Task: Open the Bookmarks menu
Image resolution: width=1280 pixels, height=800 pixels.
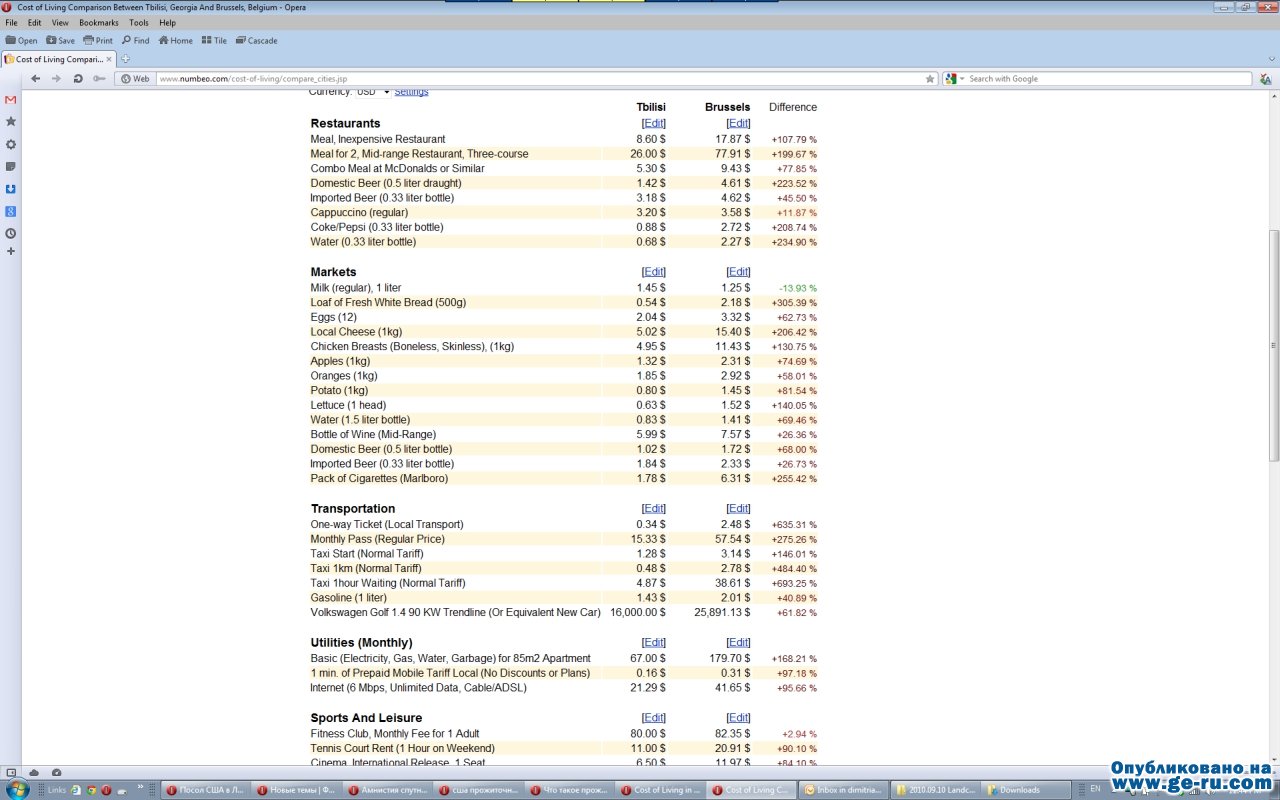Action: pyautogui.click(x=98, y=23)
